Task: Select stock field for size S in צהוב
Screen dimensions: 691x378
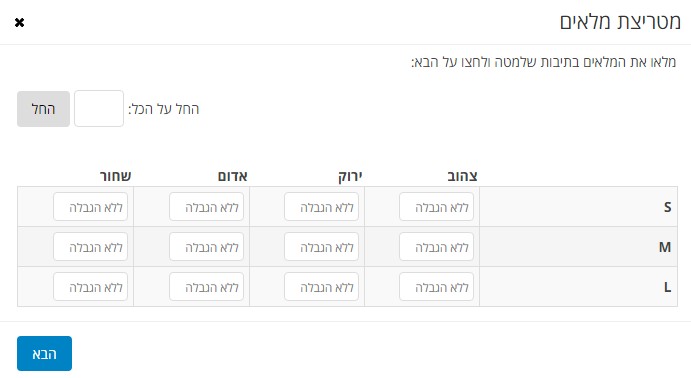Action: pos(436,207)
